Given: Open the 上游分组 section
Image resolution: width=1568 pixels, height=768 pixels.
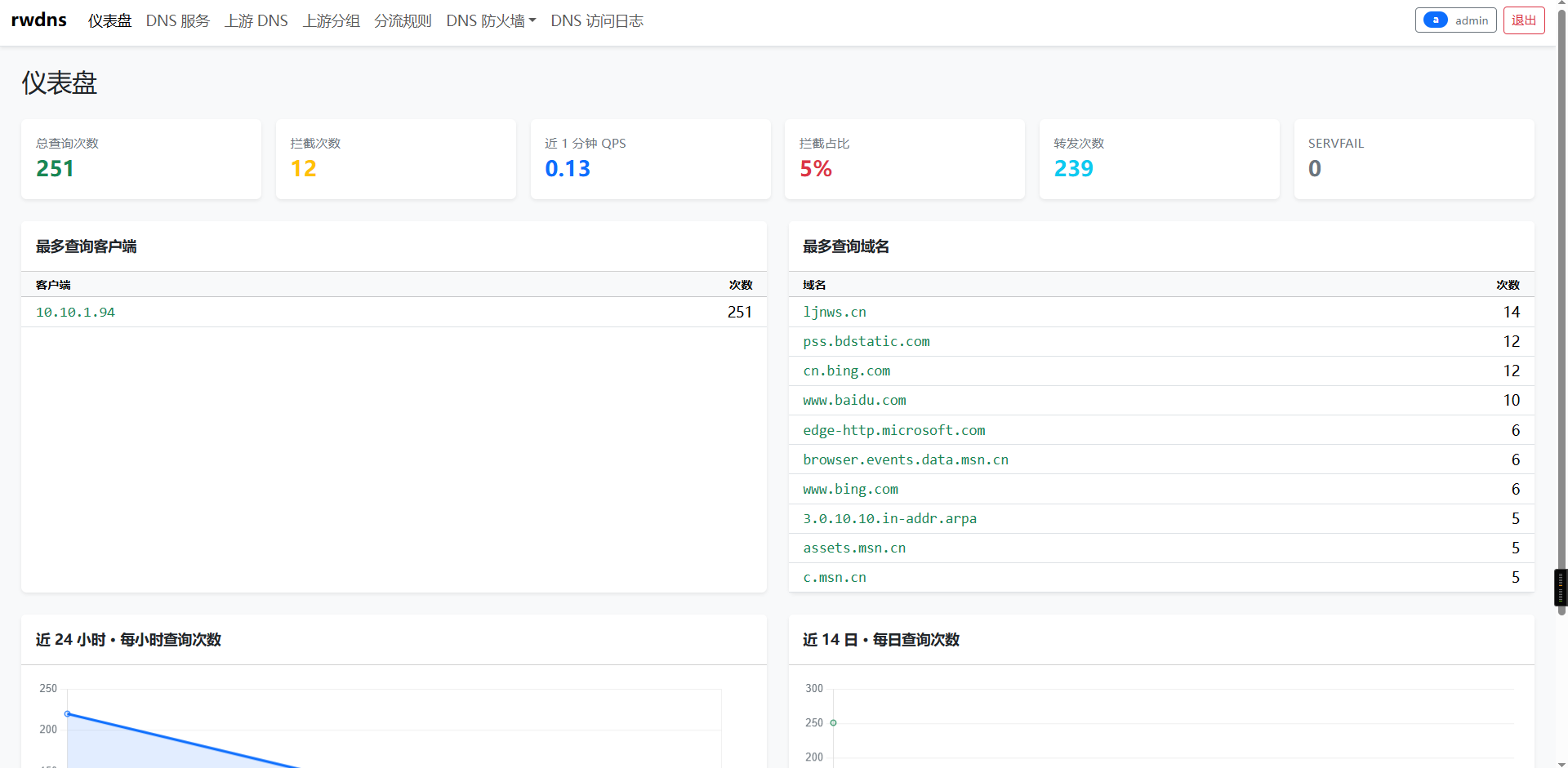Looking at the screenshot, I should (332, 21).
